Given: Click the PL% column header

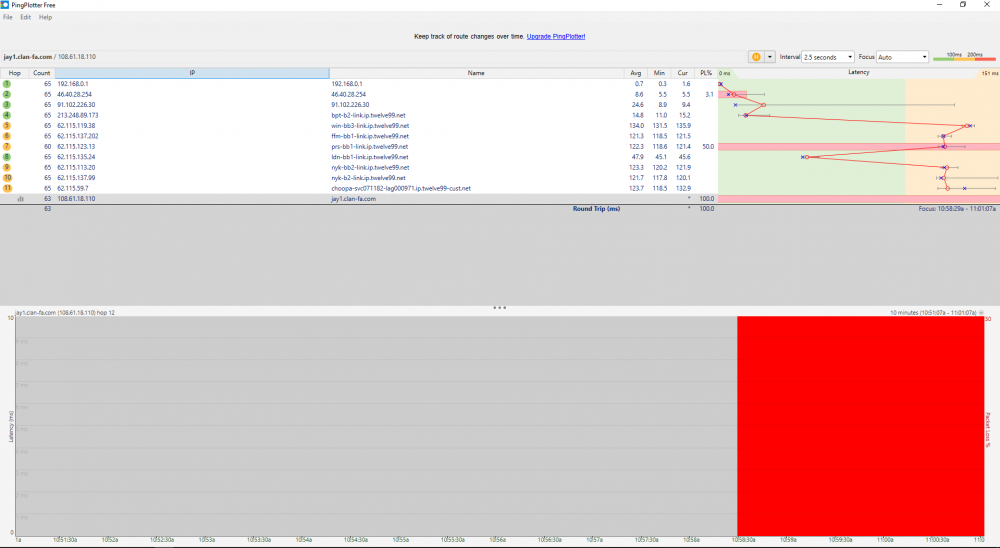Looking at the screenshot, I should coord(705,73).
